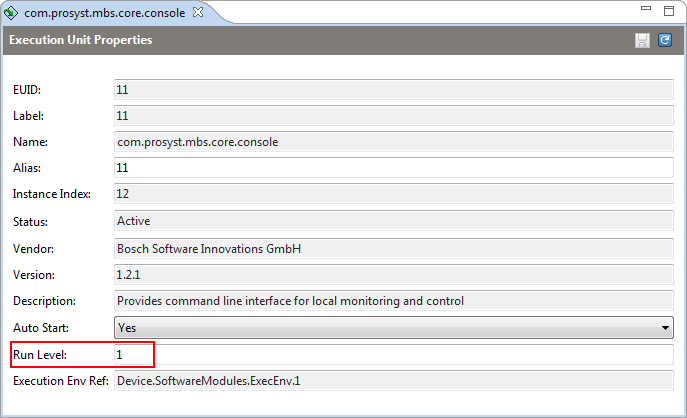Click the Vendor field
The image size is (687, 418).
393,248
